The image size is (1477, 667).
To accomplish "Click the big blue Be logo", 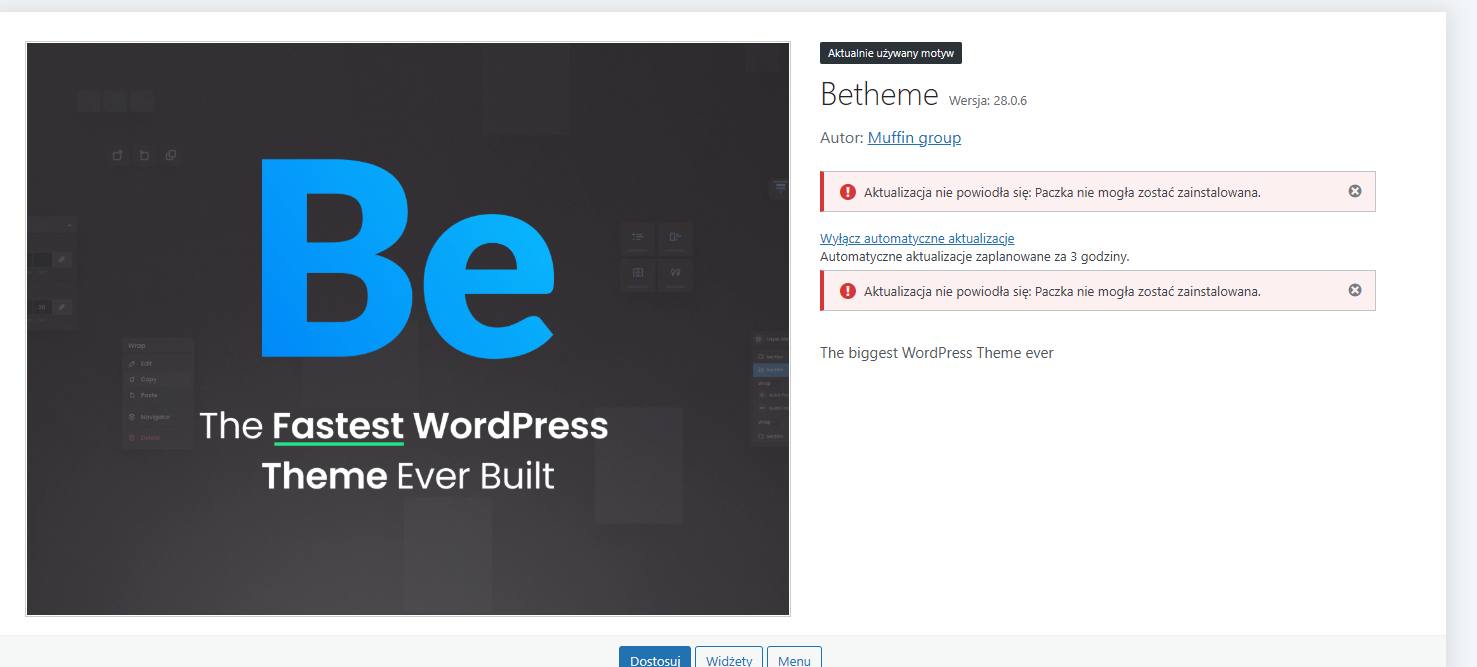I will tap(407, 258).
